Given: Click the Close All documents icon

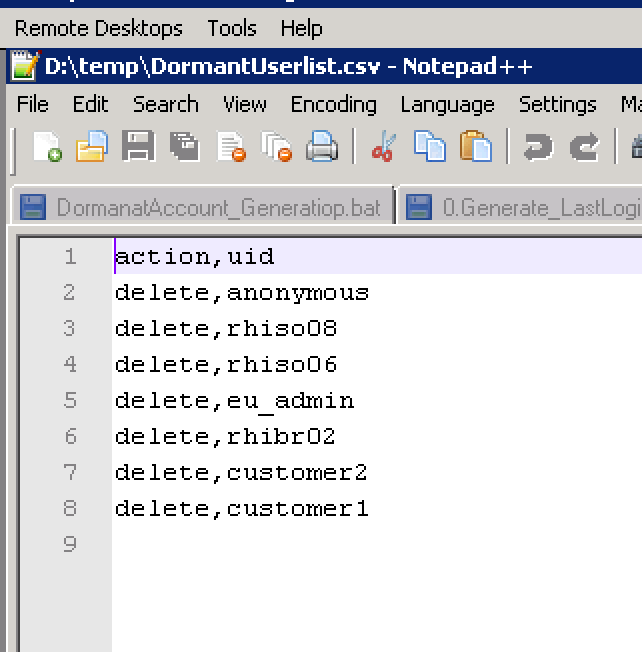Looking at the screenshot, I should (x=277, y=146).
